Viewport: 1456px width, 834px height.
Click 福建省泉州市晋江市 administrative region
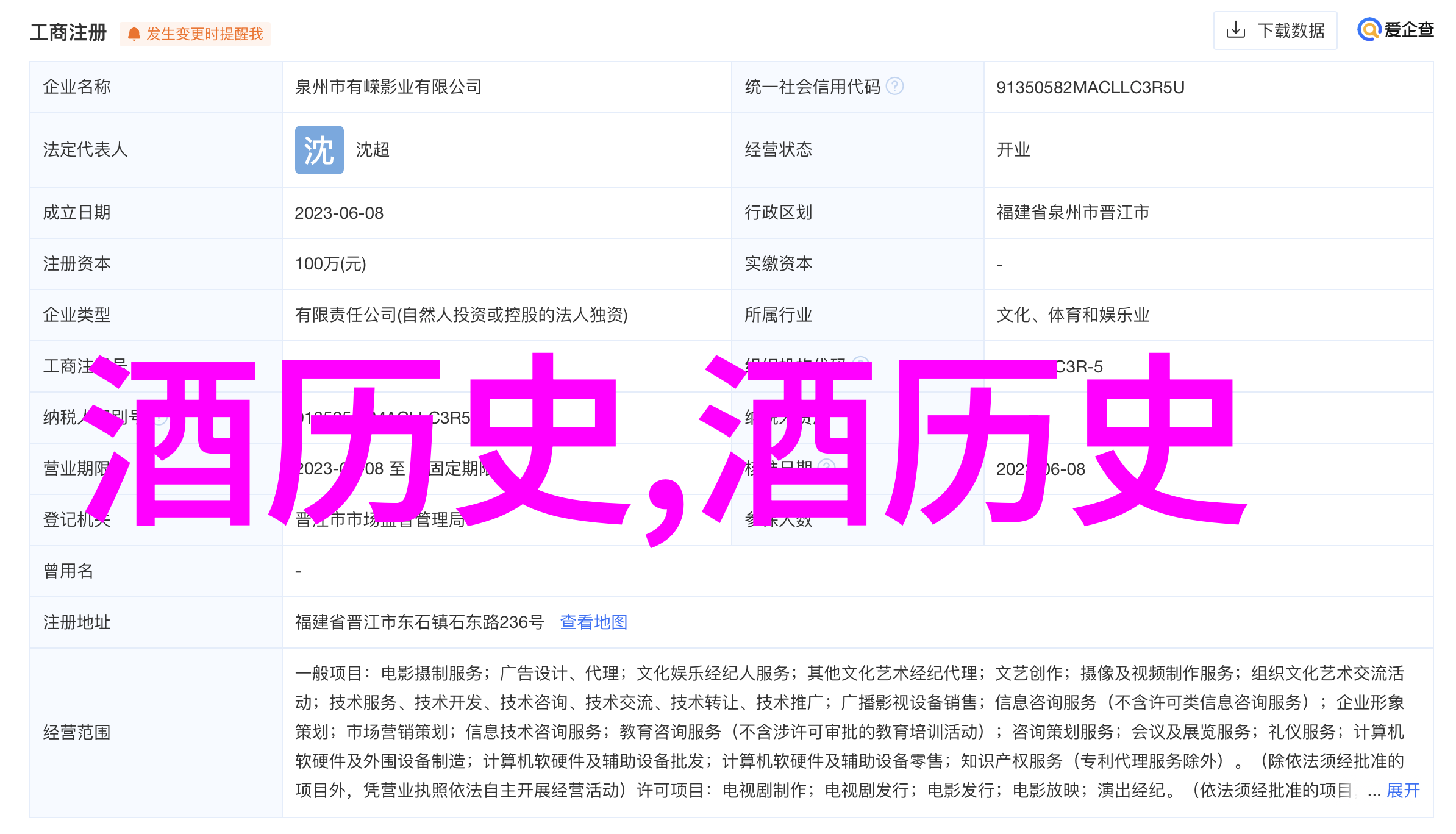tap(1073, 213)
